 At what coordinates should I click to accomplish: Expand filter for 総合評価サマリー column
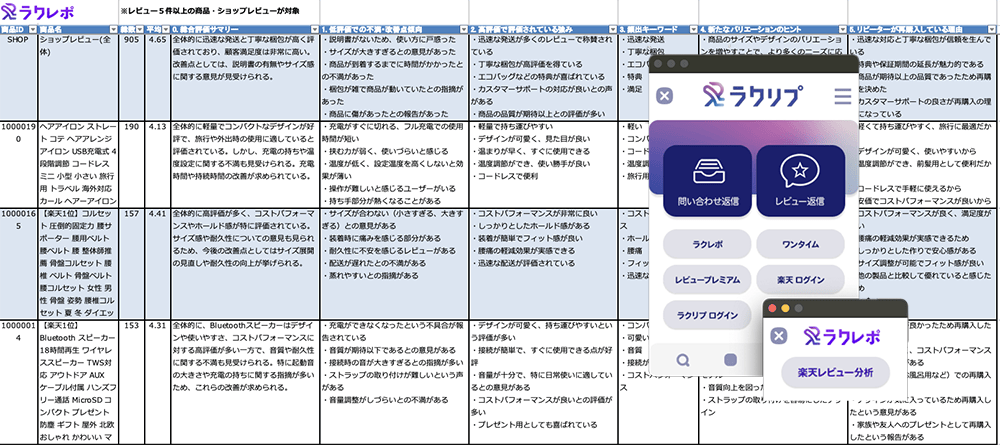click(x=317, y=31)
